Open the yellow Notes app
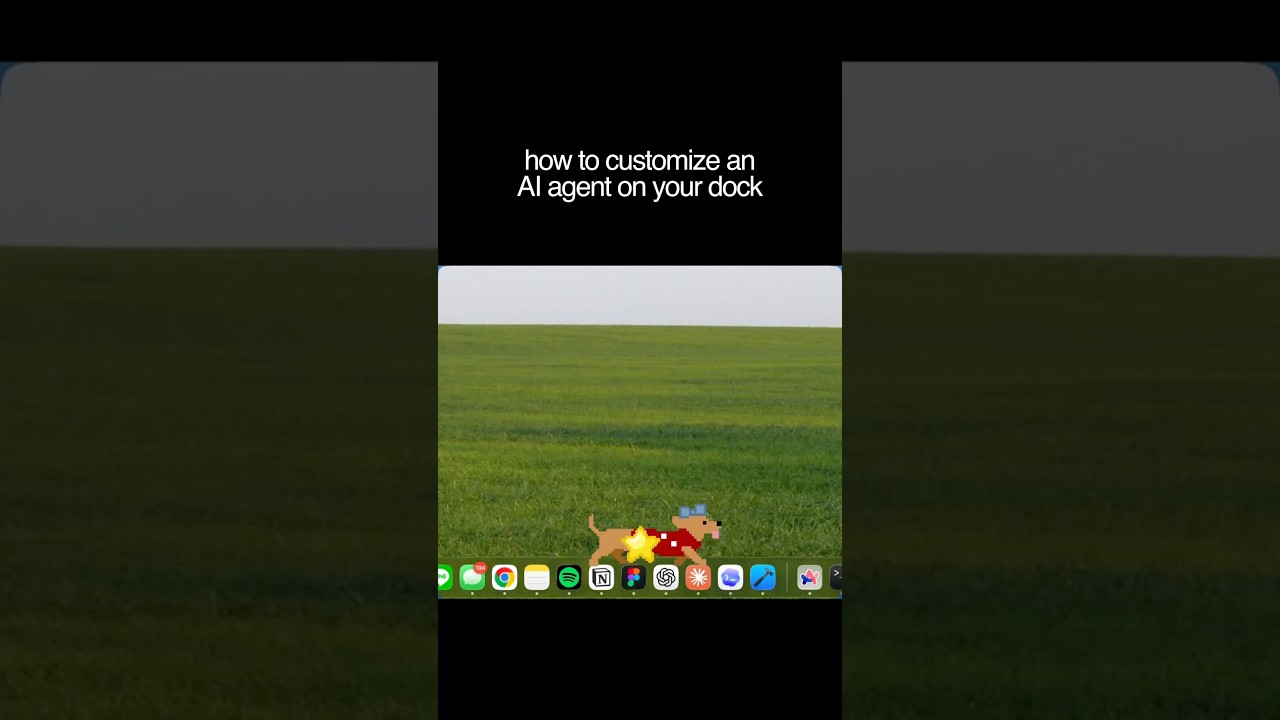Screen dimensions: 1280x720 [537, 577]
